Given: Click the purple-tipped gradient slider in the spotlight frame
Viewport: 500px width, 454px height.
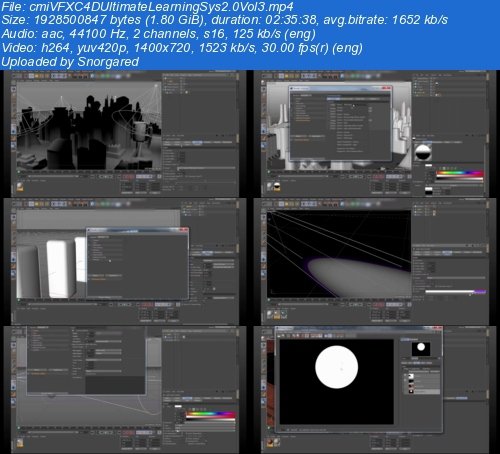Looking at the screenshot, I should tap(455, 292).
